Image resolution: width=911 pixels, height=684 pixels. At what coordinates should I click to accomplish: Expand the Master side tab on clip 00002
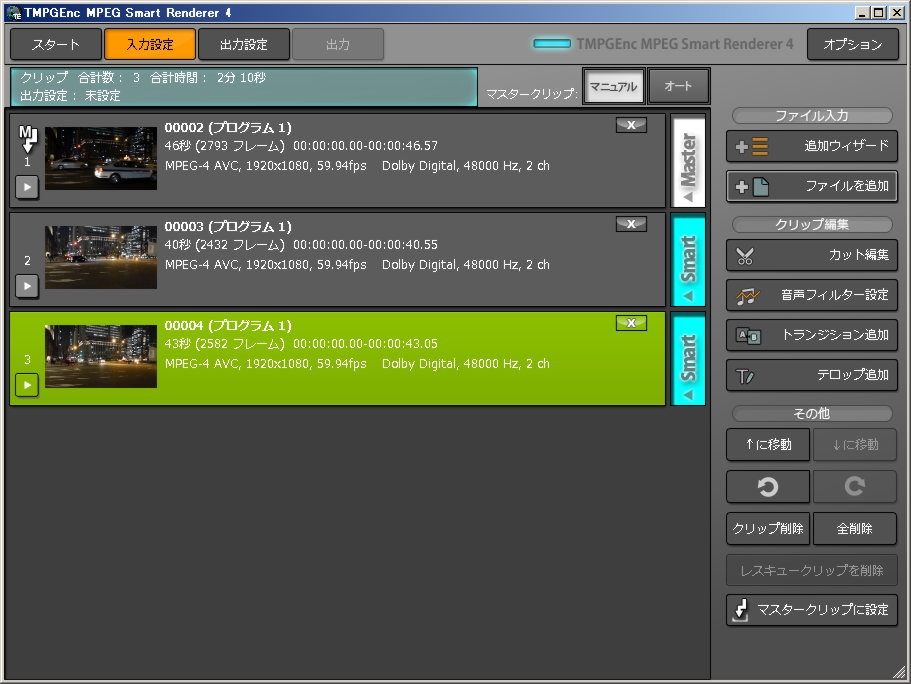coord(688,160)
